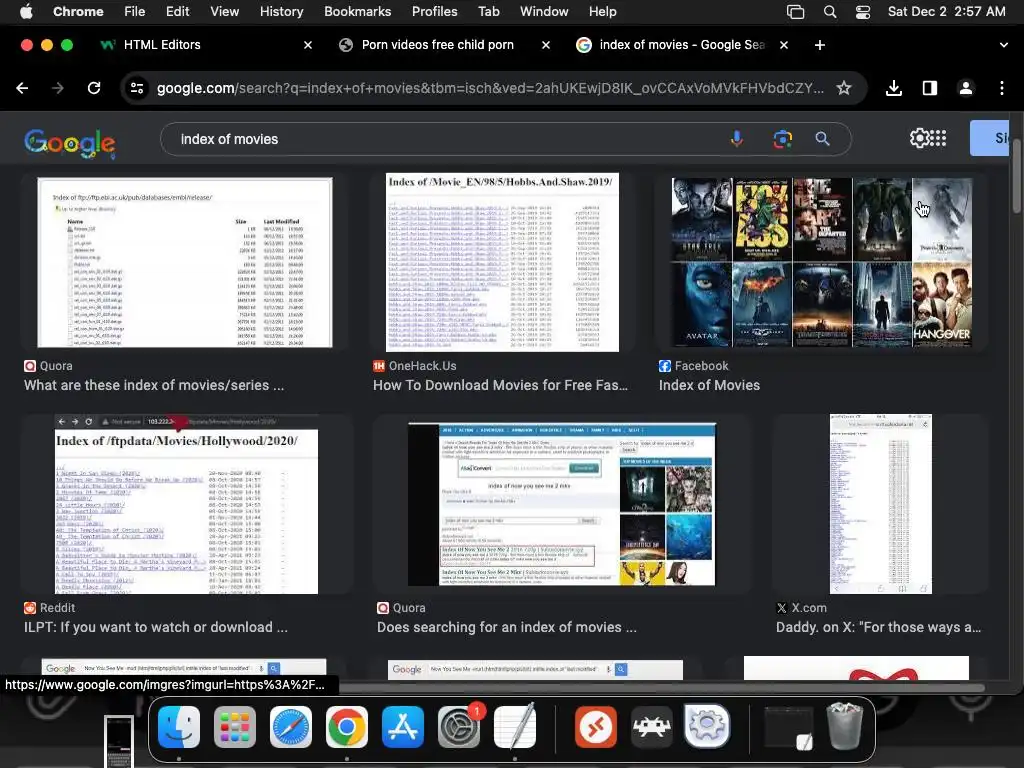1024x768 pixels.
Task: Open the Window menu
Action: 544,11
